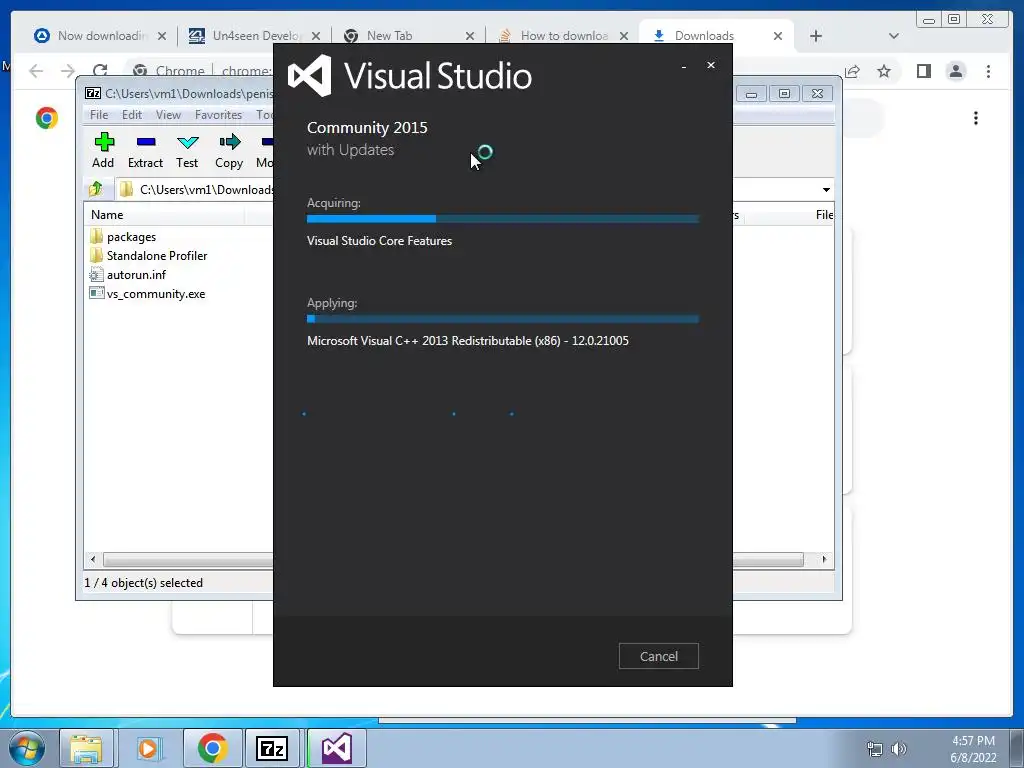Switch to 7-Zip from the taskbar
This screenshot has width=1024, height=768.
click(x=272, y=748)
